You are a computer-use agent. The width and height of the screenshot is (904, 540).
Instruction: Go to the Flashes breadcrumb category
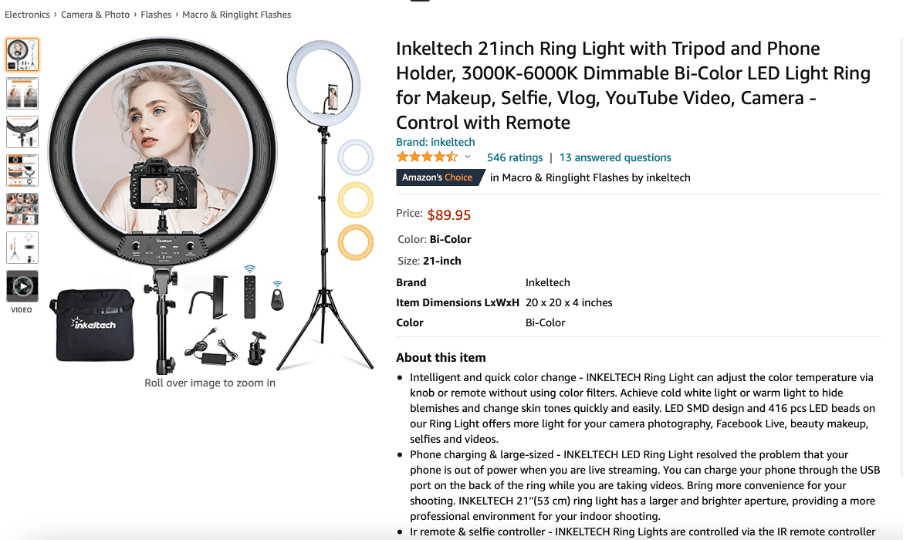(156, 15)
